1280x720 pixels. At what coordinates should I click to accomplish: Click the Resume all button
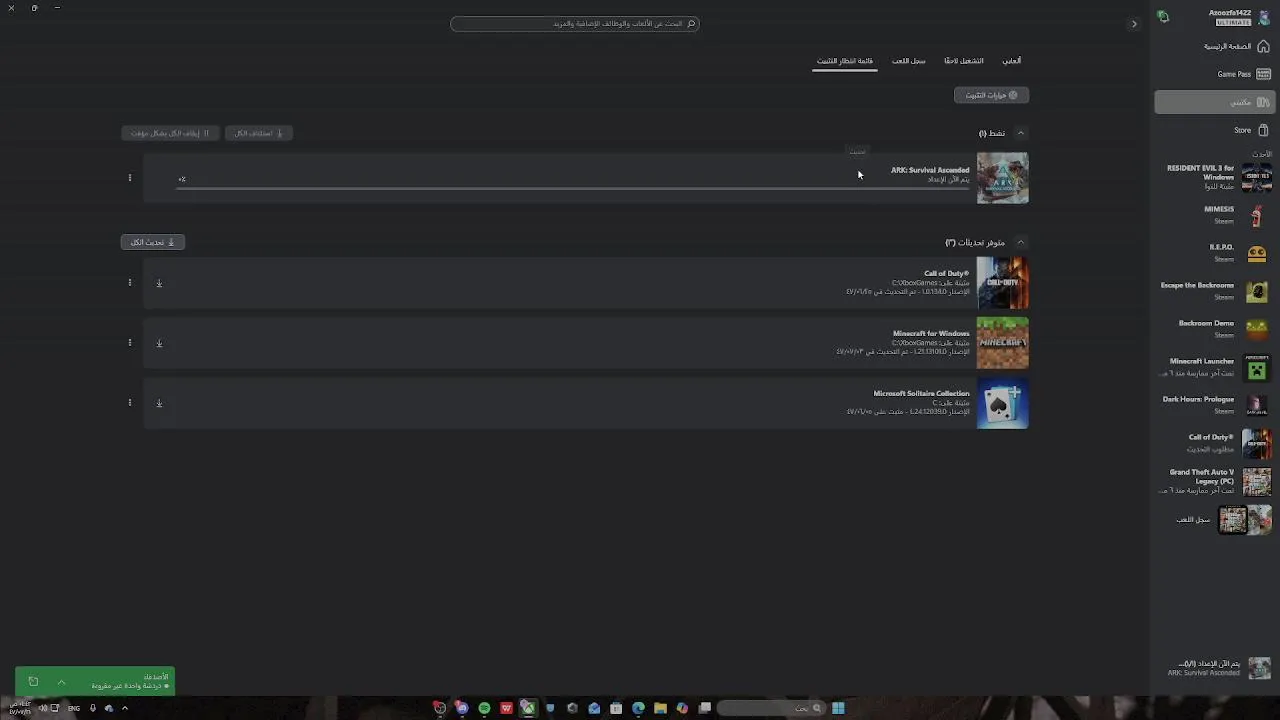click(x=259, y=133)
